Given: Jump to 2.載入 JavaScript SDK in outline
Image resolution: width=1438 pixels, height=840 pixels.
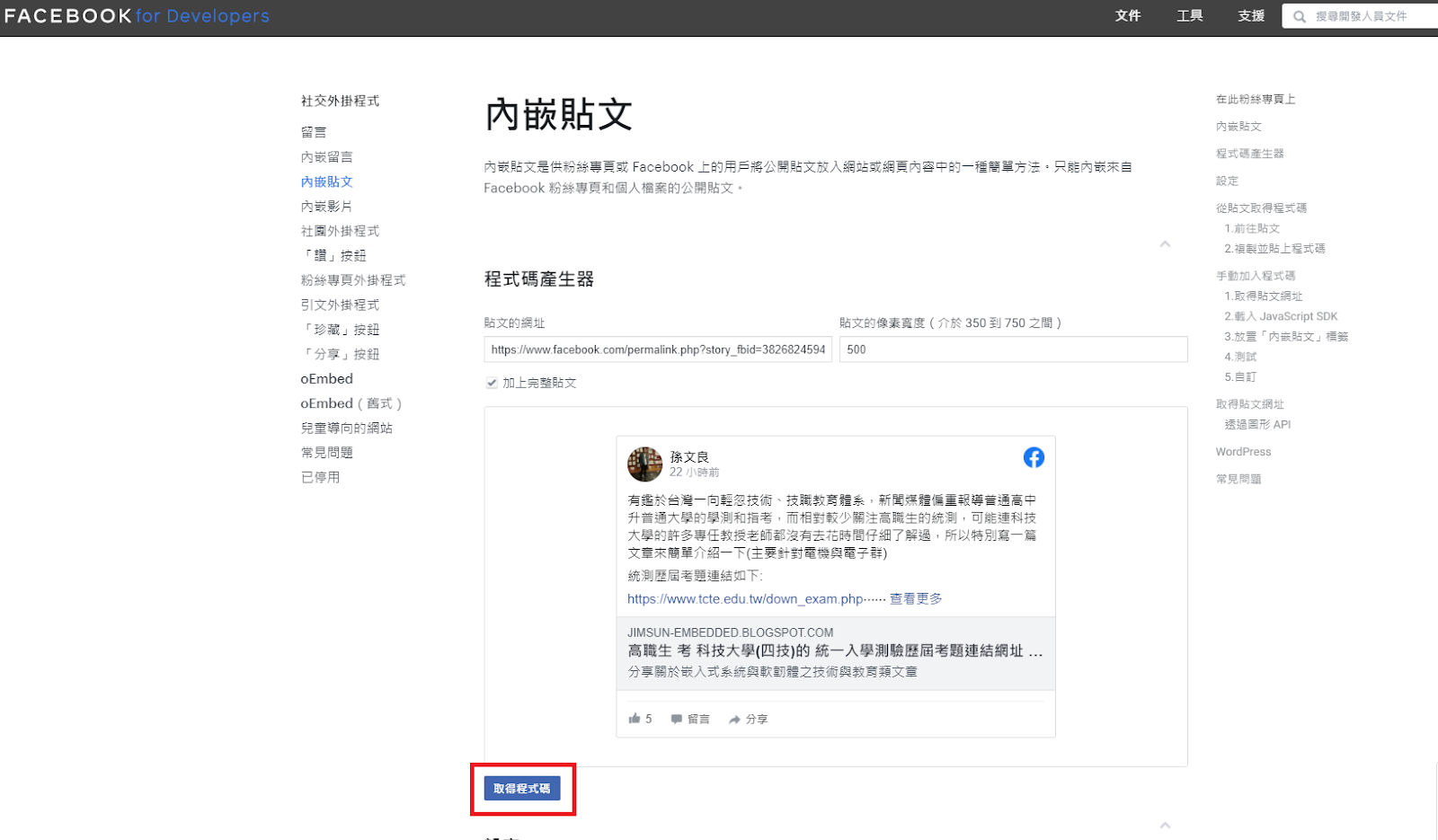Looking at the screenshot, I should pyautogui.click(x=1281, y=316).
